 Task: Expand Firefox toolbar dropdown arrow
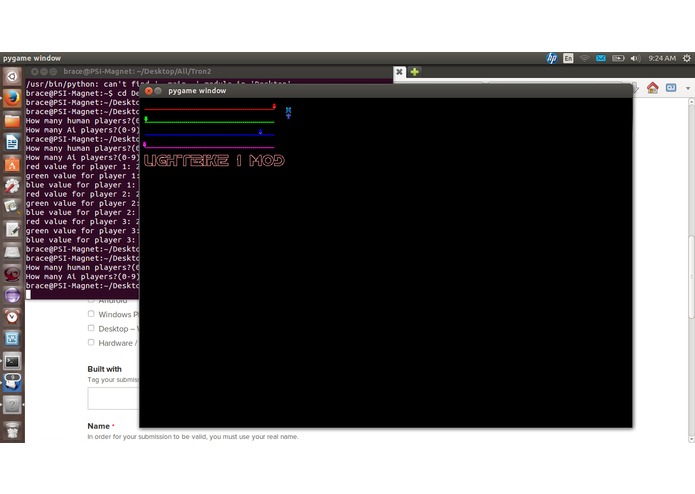pos(688,88)
